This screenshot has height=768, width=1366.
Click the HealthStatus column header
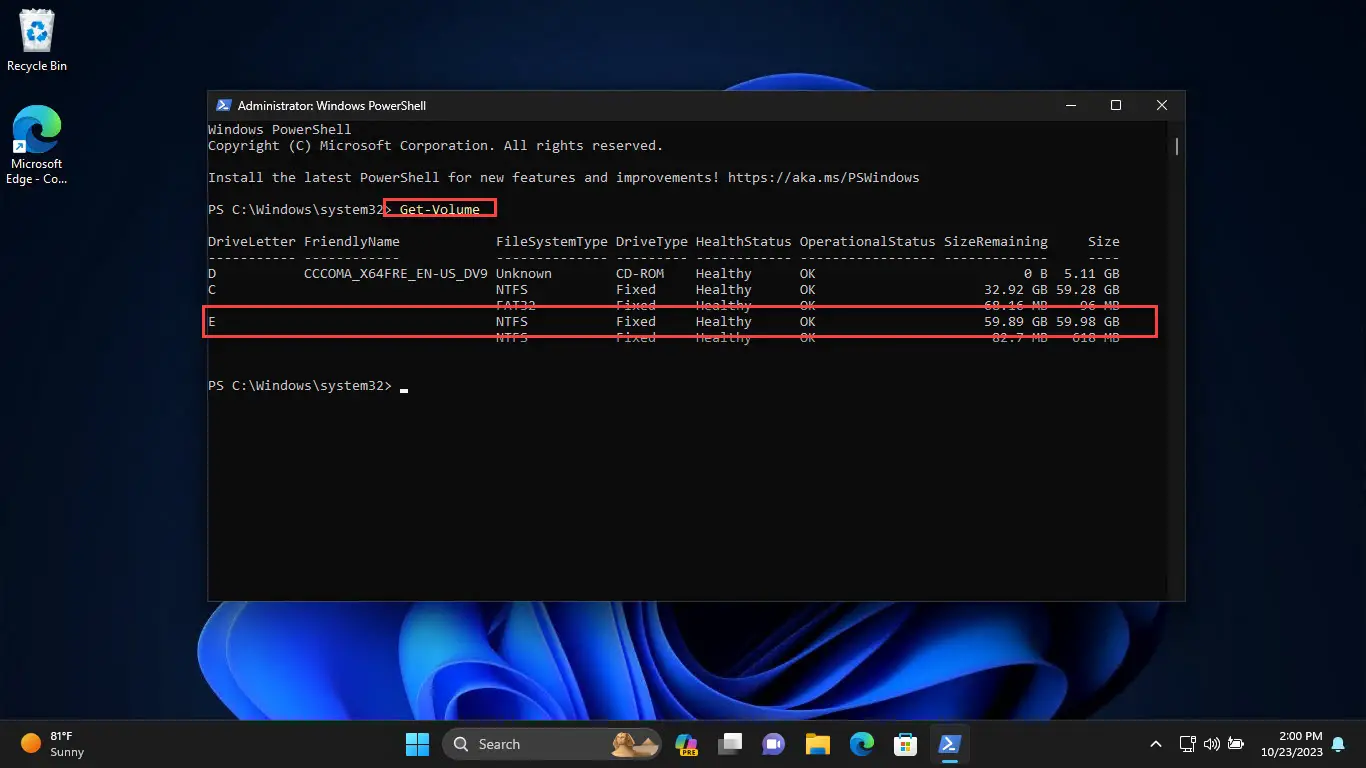(x=744, y=241)
